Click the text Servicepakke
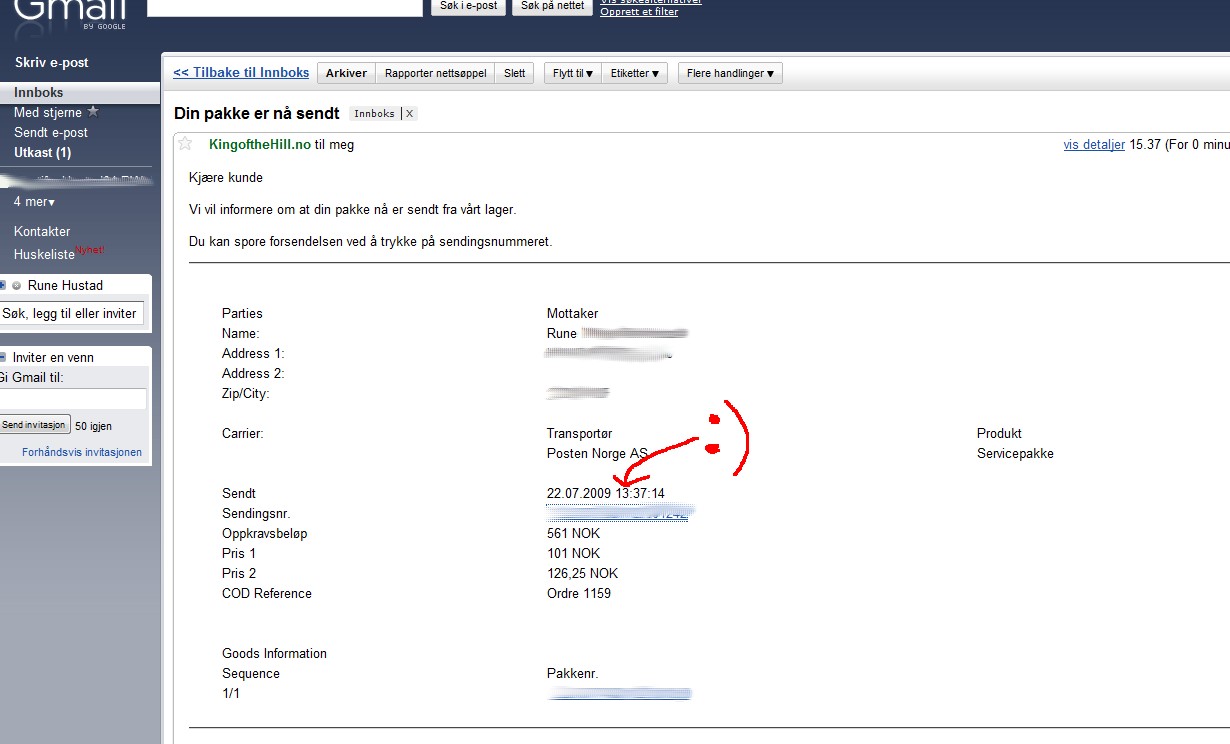This screenshot has width=1230, height=744. point(1015,453)
